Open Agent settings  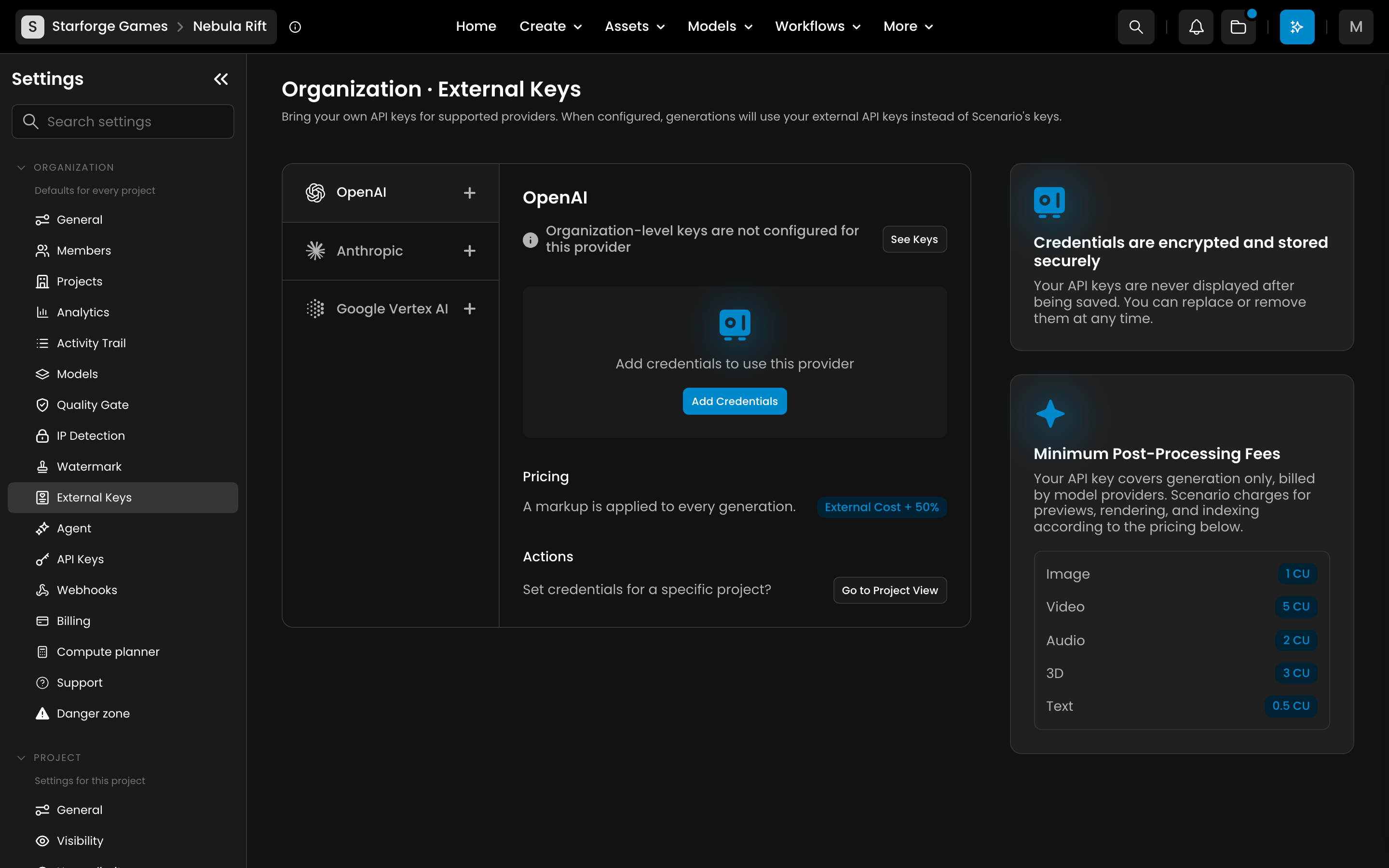pos(123,528)
